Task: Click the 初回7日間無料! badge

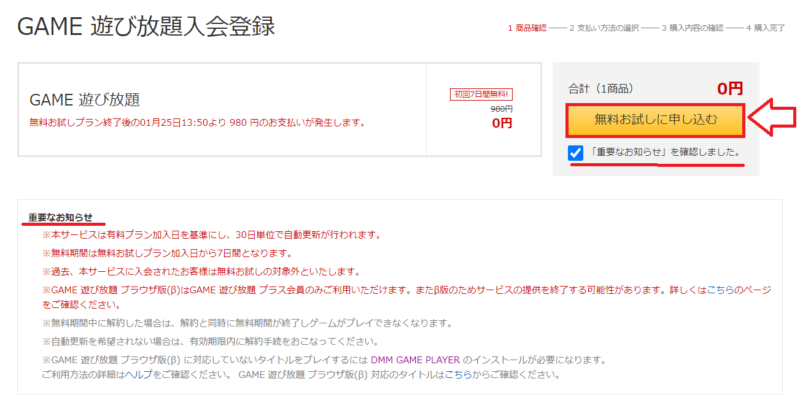Action: click(481, 94)
